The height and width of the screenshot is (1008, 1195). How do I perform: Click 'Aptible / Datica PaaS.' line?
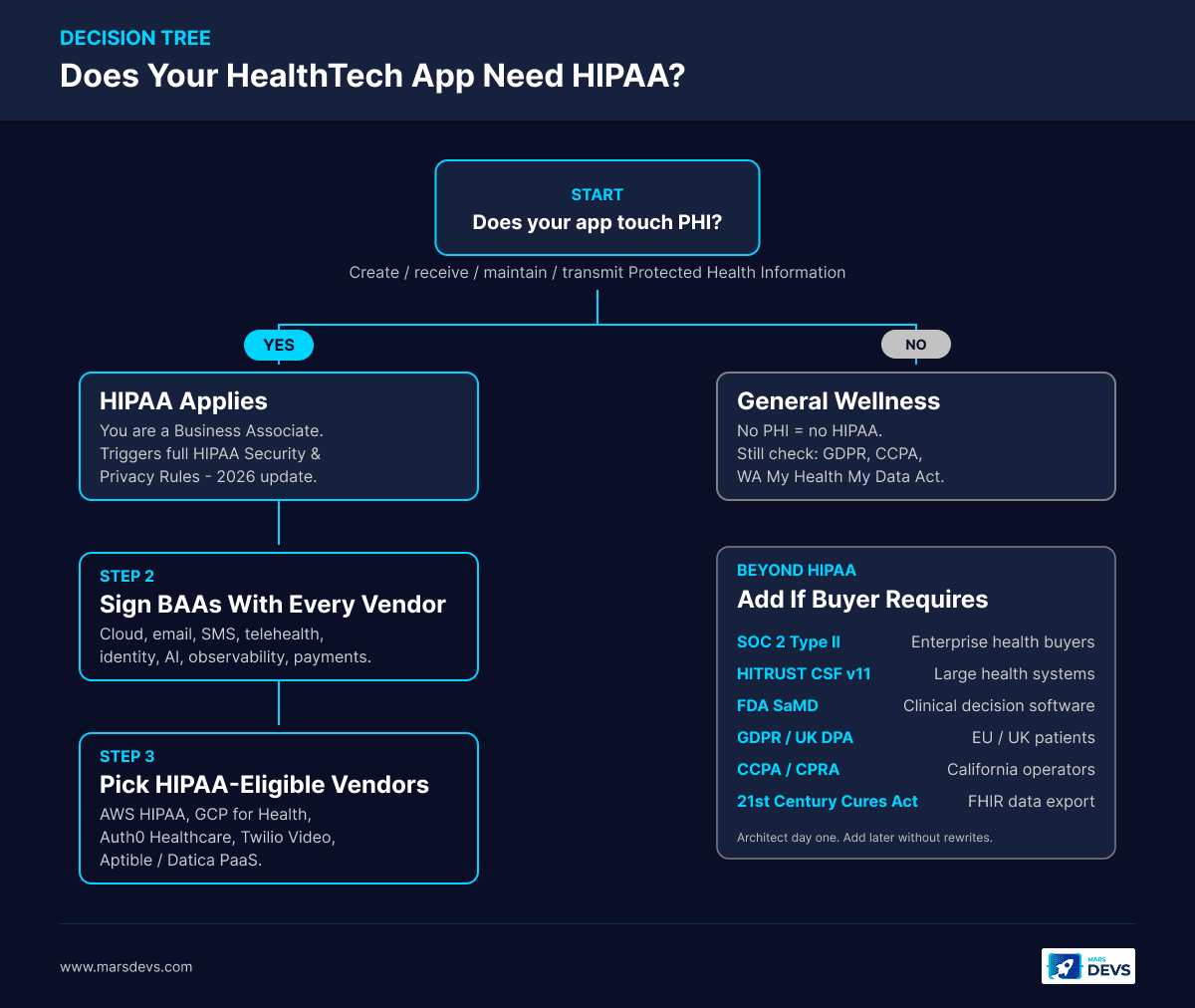tap(181, 861)
